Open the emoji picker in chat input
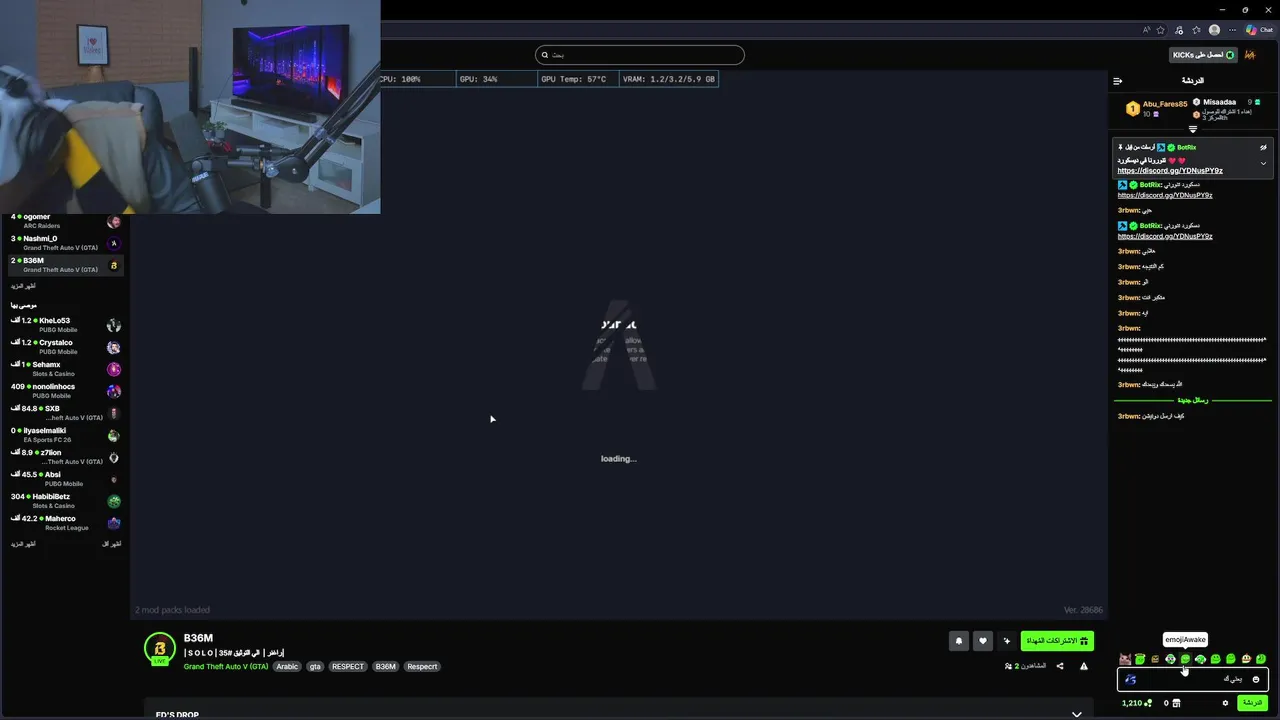This screenshot has height=720, width=1280. (1256, 680)
